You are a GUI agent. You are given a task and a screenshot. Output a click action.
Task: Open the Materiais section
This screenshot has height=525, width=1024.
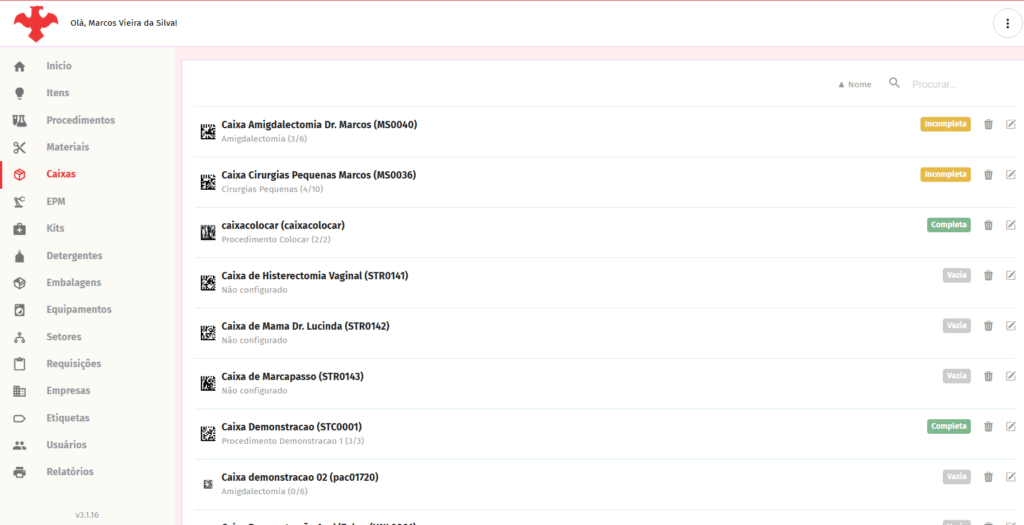click(67, 147)
